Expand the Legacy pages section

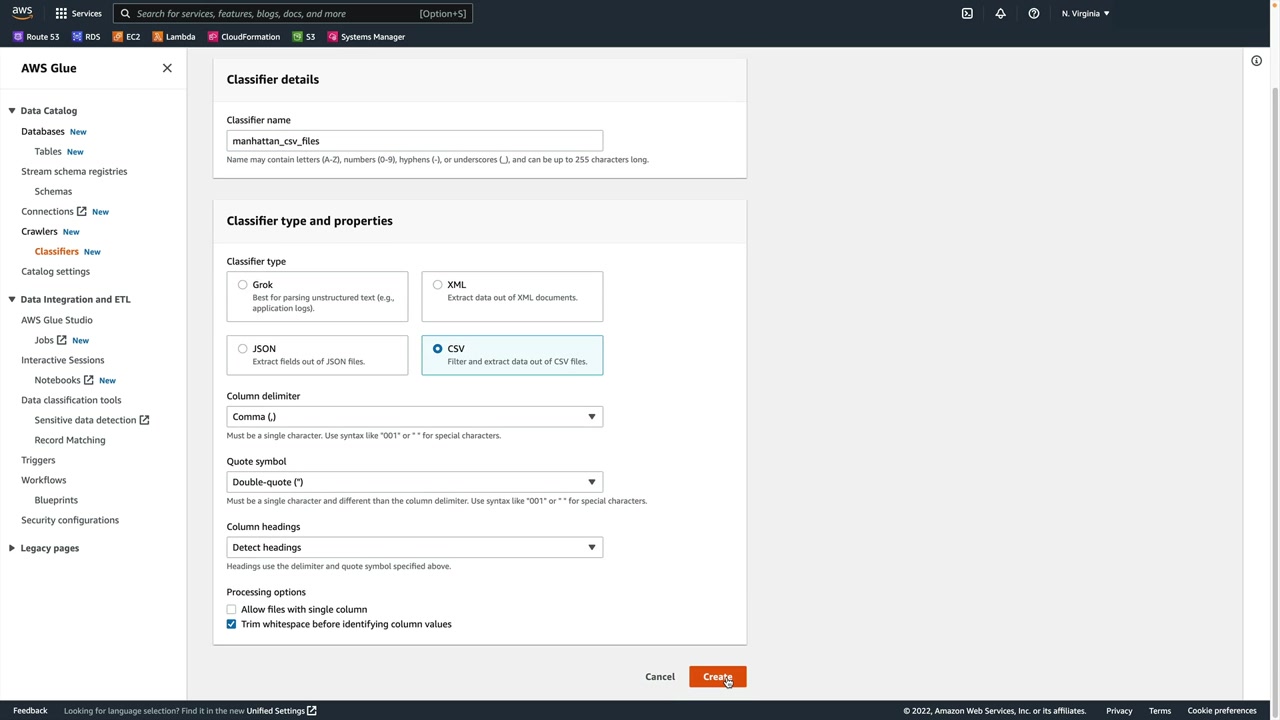(x=12, y=548)
